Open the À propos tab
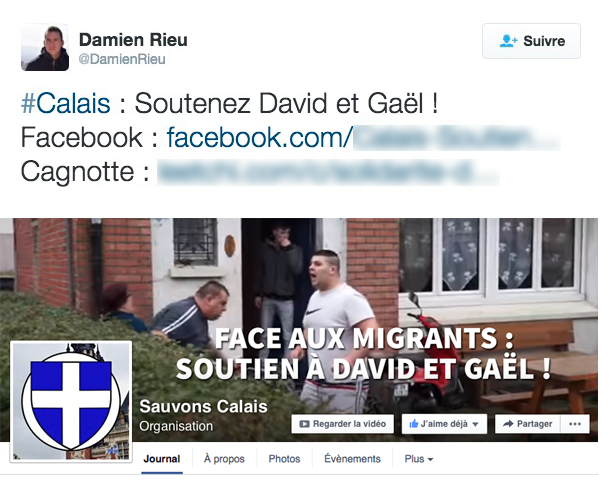Screen dimensions: 610x491 [x=224, y=459]
